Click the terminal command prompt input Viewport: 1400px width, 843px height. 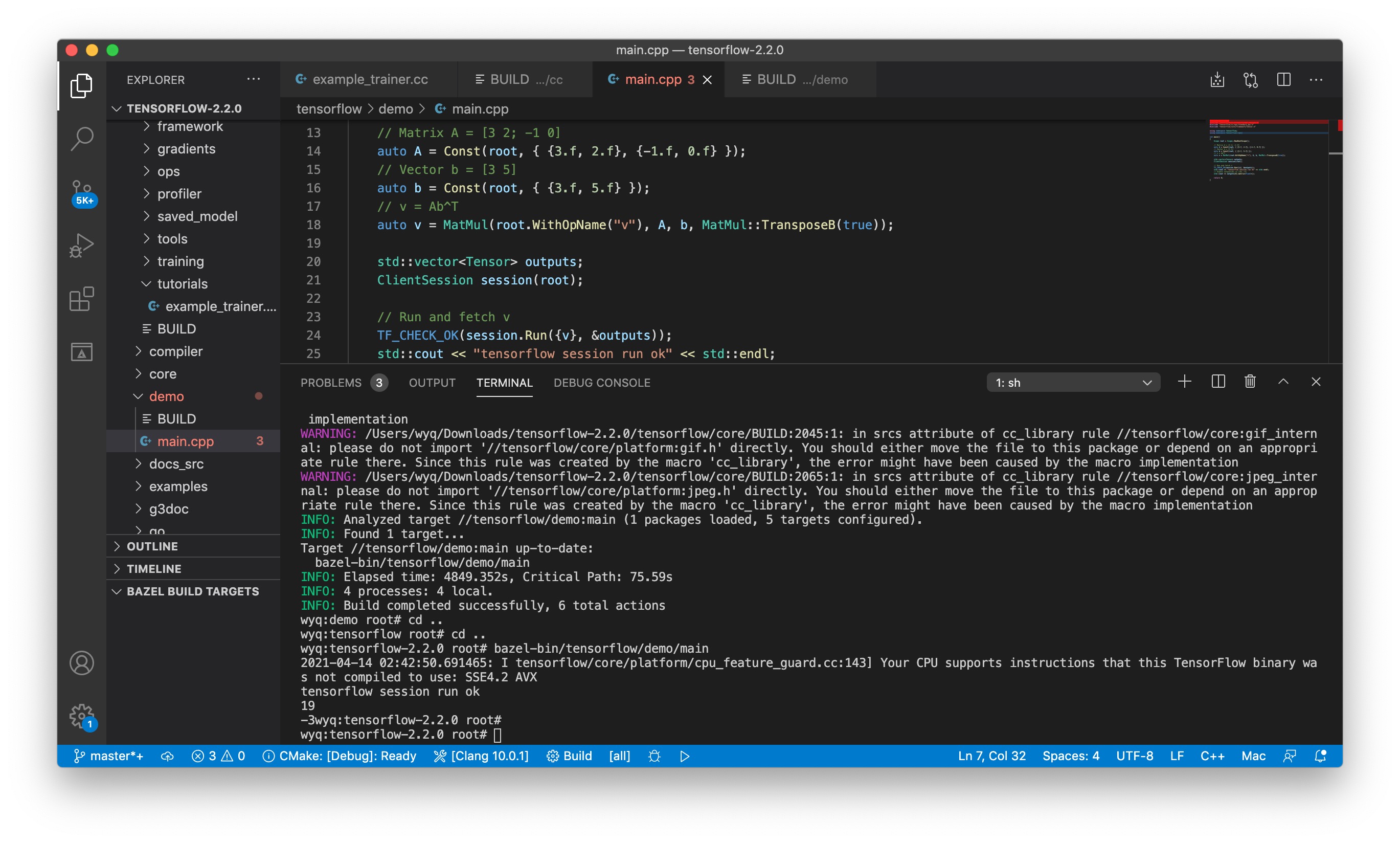click(x=498, y=735)
